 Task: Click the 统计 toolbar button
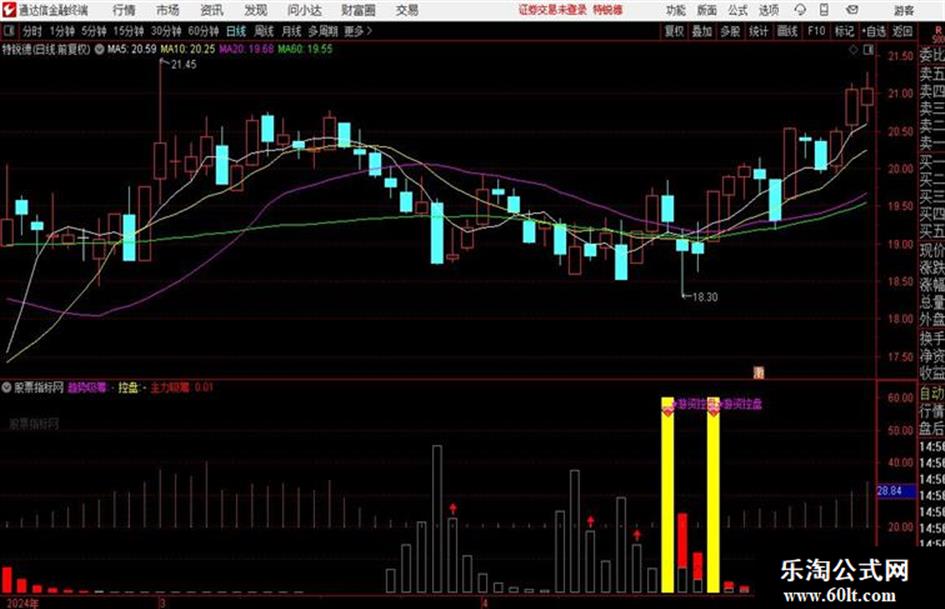point(758,31)
